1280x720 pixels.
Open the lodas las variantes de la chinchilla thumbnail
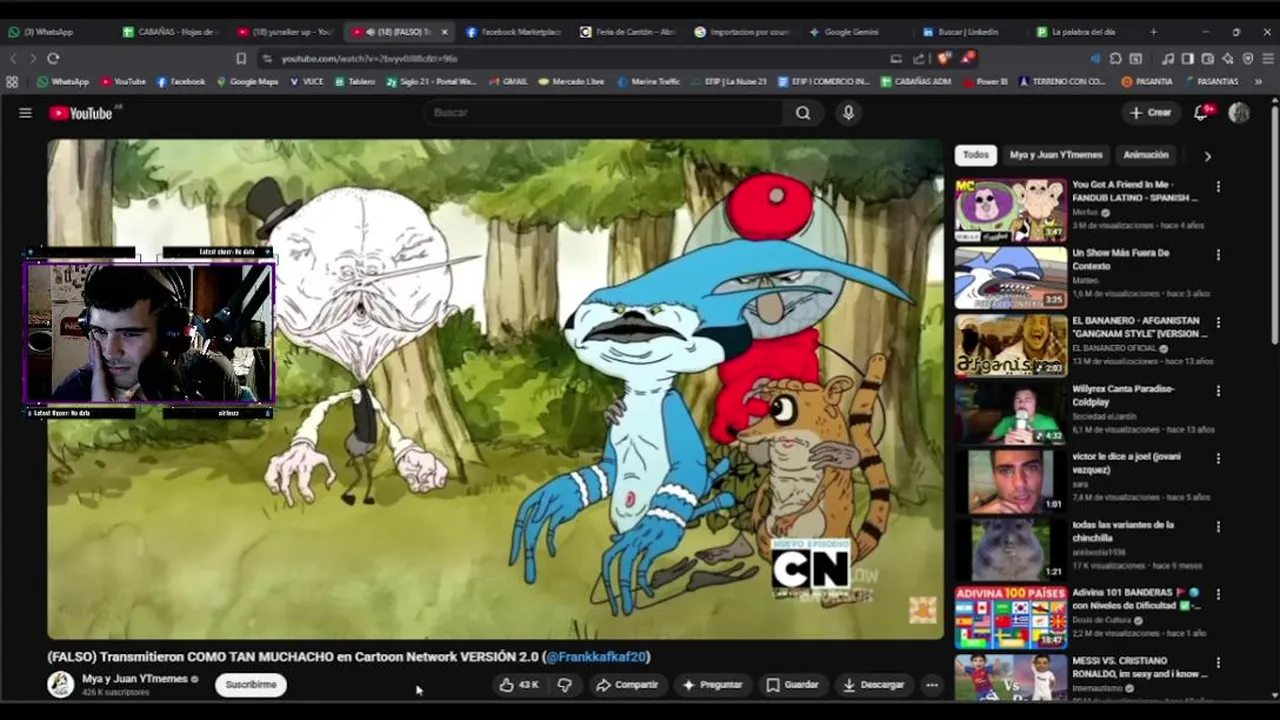(1010, 549)
